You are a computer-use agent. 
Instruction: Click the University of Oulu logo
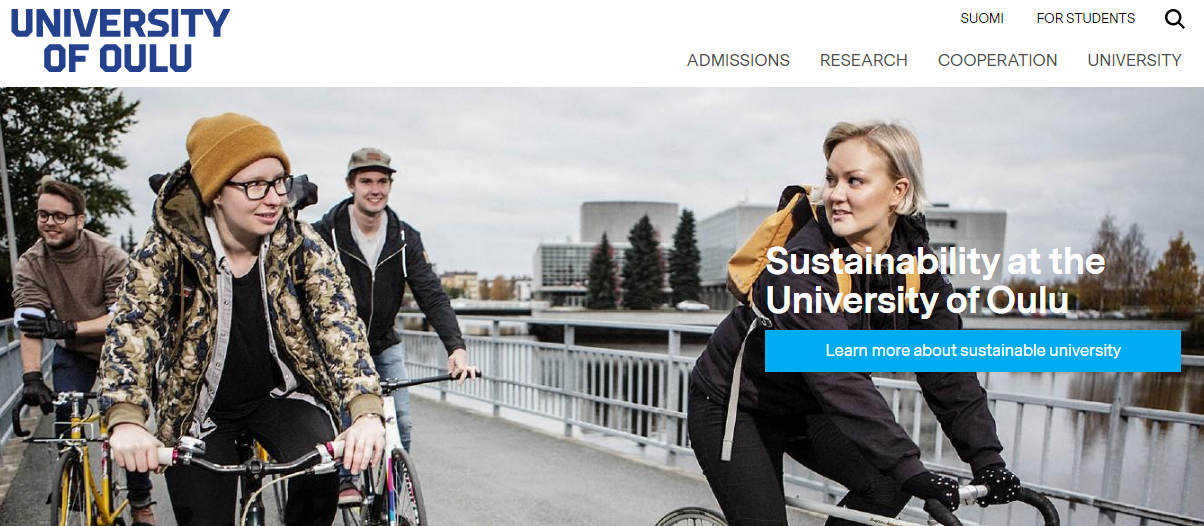[x=120, y=40]
